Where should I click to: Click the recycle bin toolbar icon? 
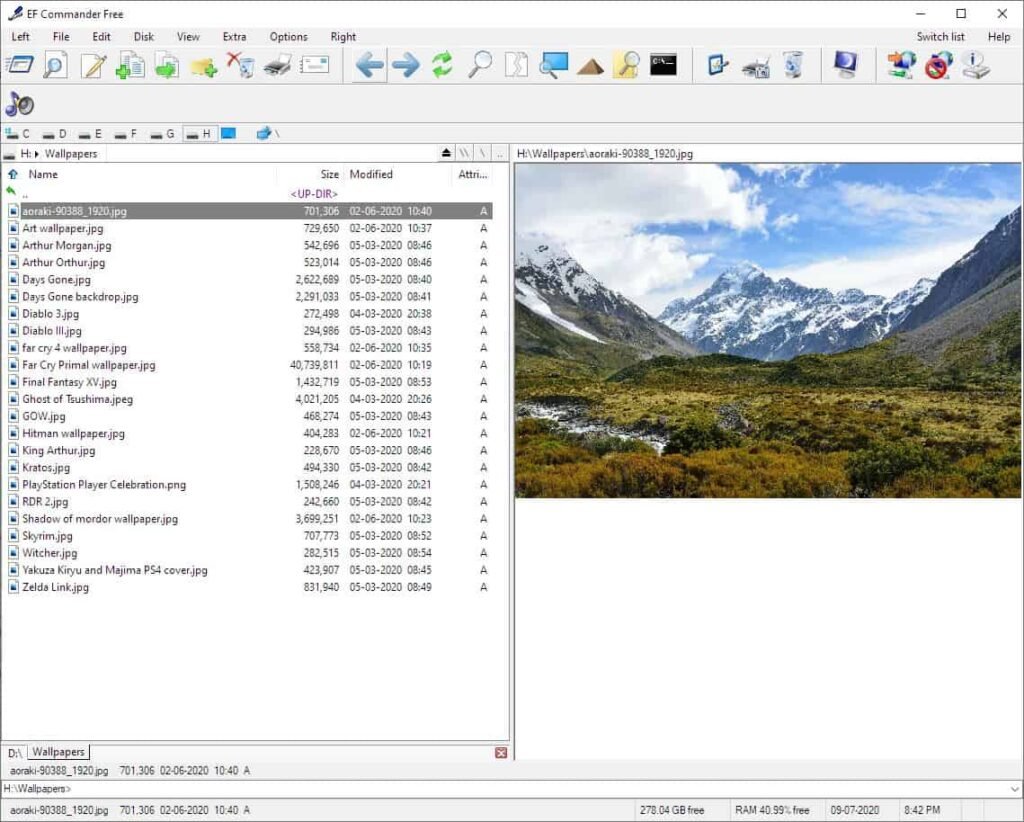(793, 65)
